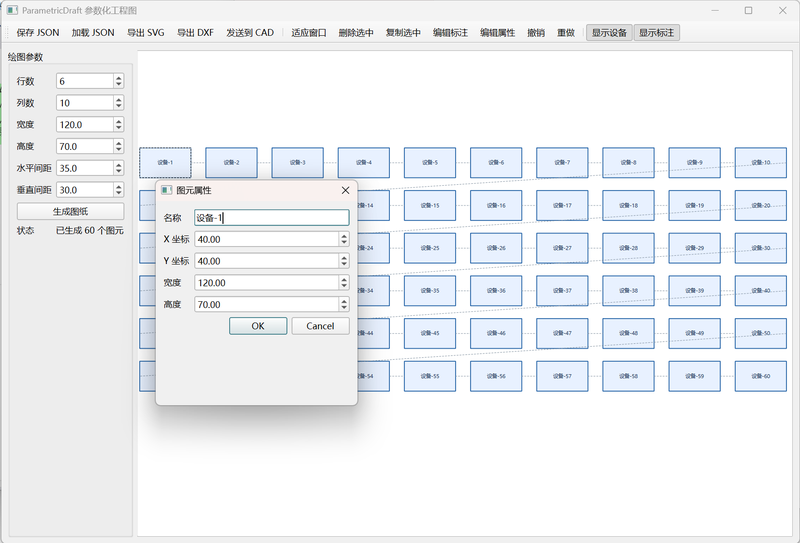Toggle the 显示设备 button
The width and height of the screenshot is (800, 543).
point(609,33)
